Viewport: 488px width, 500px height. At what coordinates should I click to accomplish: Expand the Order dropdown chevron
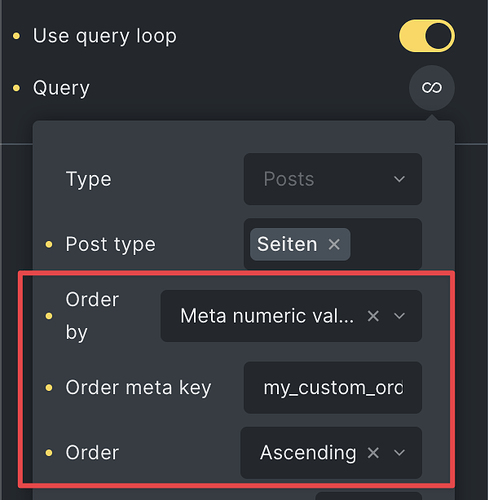399,453
